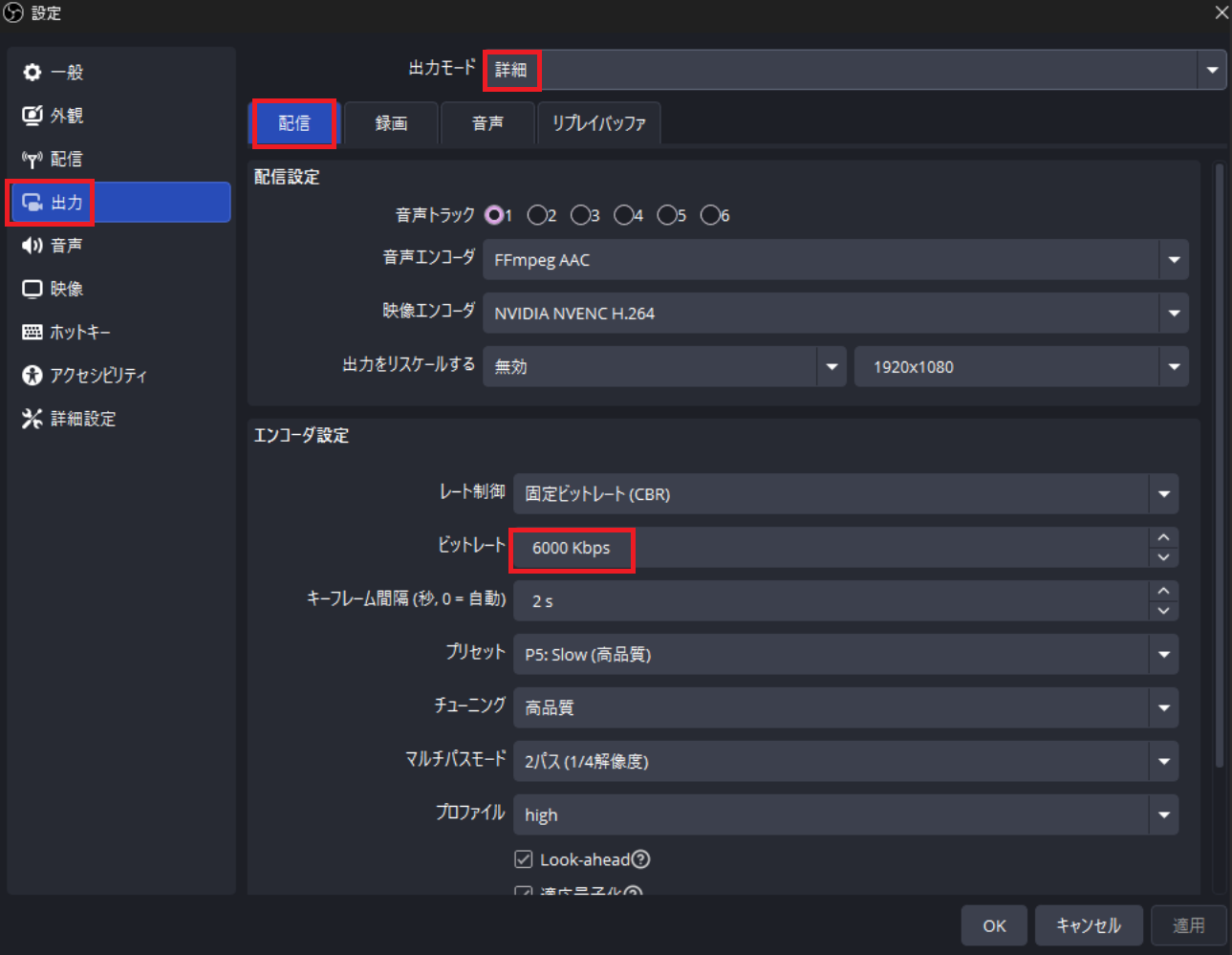Switch to the 録画 (Recording) tab

click(391, 123)
